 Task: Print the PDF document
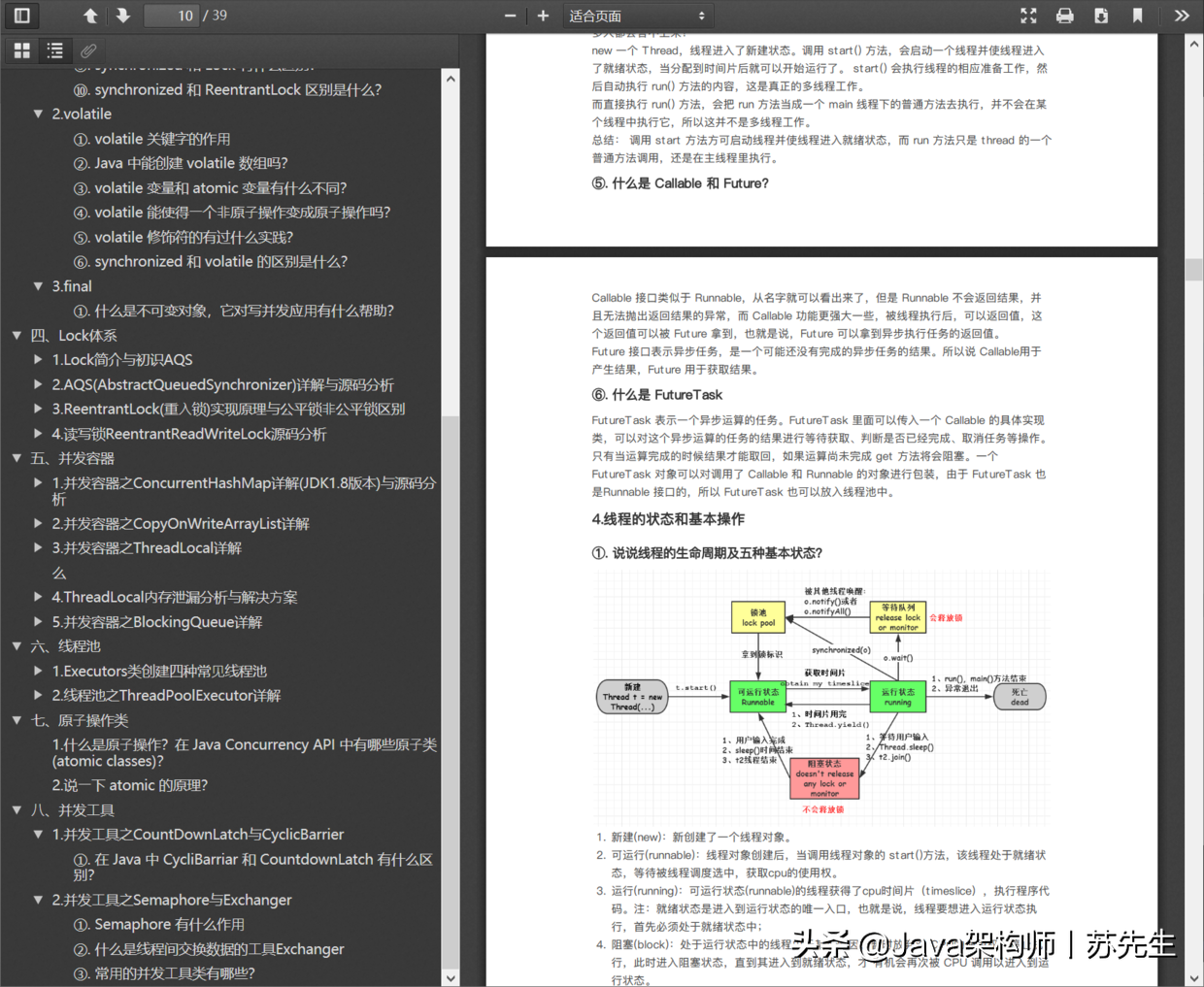point(1065,16)
